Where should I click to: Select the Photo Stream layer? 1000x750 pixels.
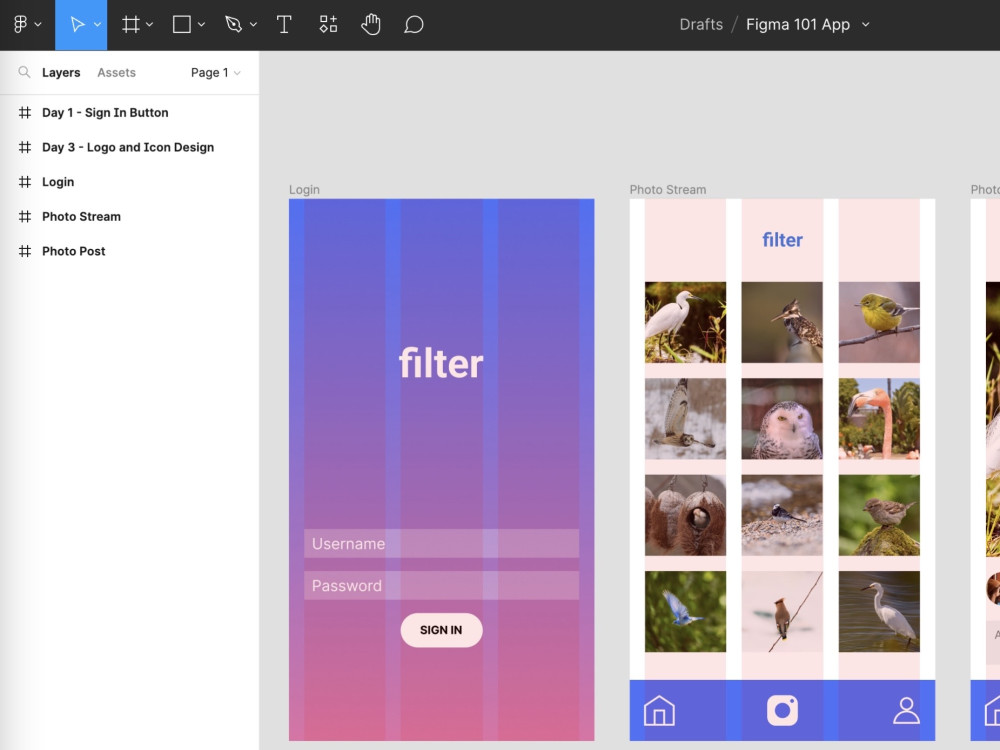(129, 216)
